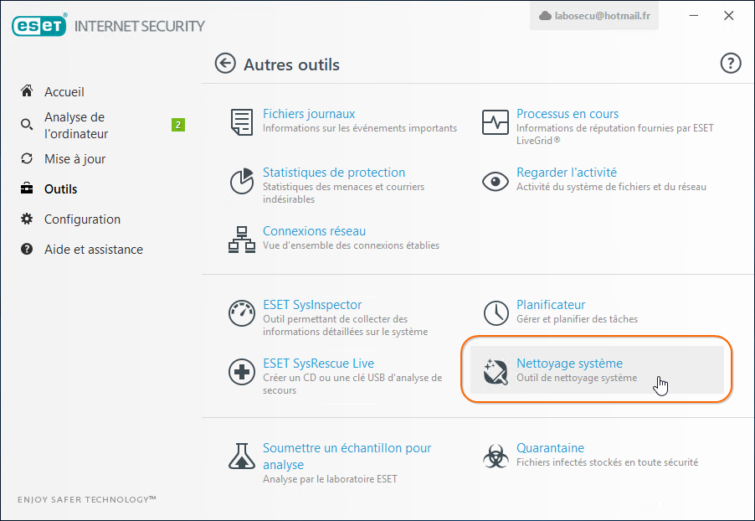
Task: Click the Fichiers journaux document icon
Action: coord(241,122)
